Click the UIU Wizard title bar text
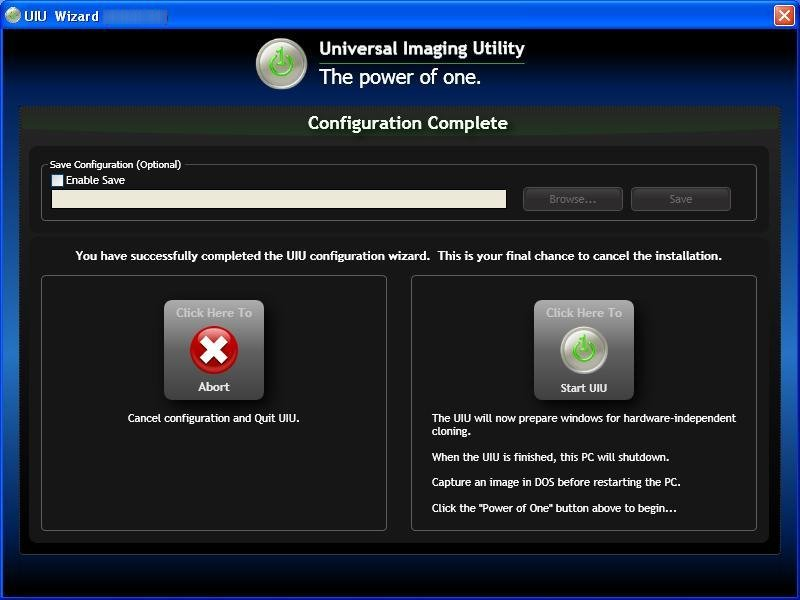 click(x=60, y=15)
